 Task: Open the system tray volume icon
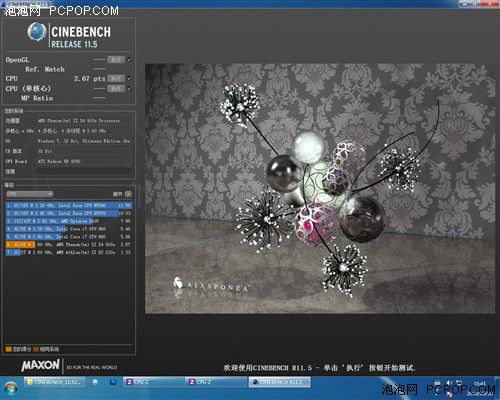pos(448,383)
